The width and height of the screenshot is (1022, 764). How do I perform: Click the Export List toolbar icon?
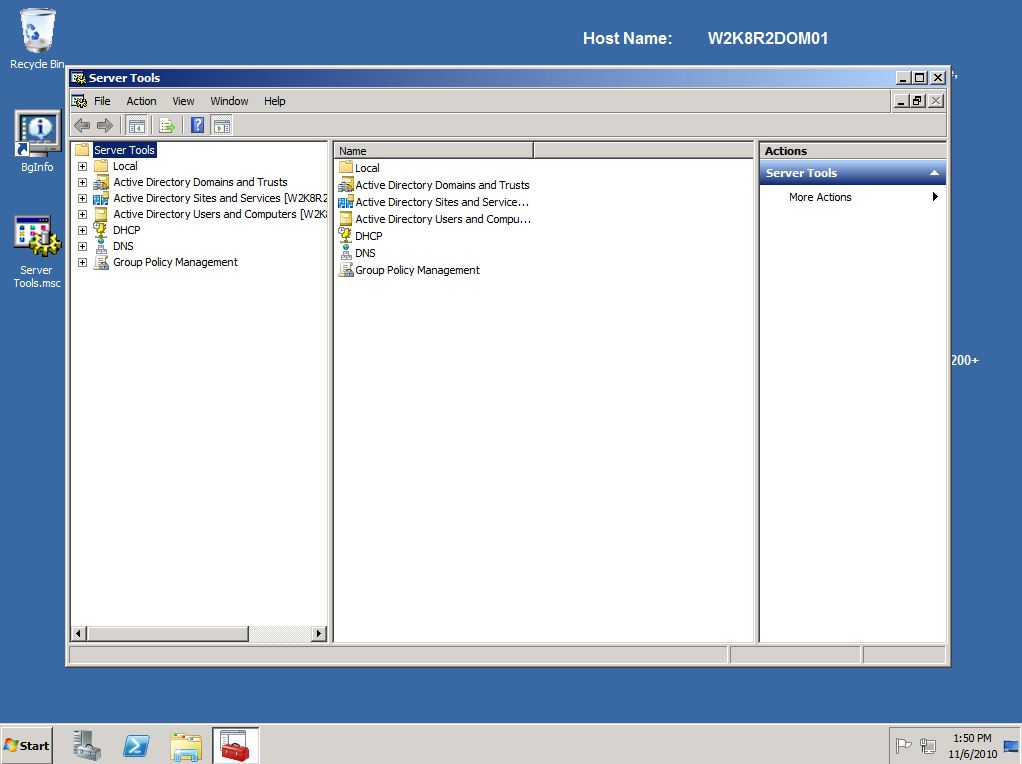click(x=167, y=125)
